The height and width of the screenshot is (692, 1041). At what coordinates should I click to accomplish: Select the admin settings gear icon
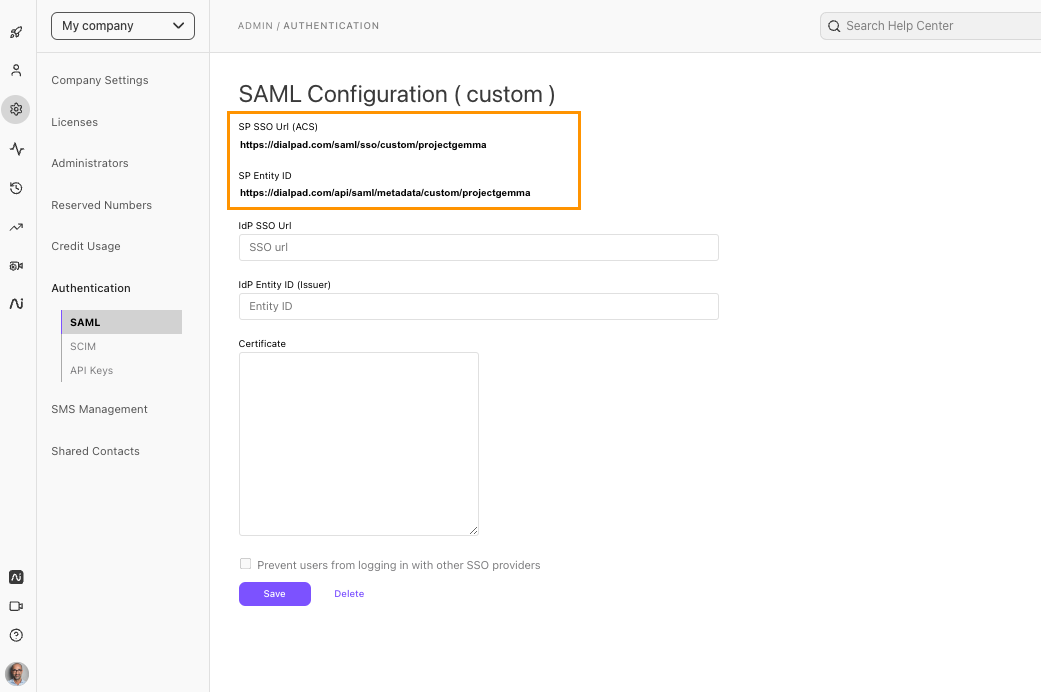[17, 109]
